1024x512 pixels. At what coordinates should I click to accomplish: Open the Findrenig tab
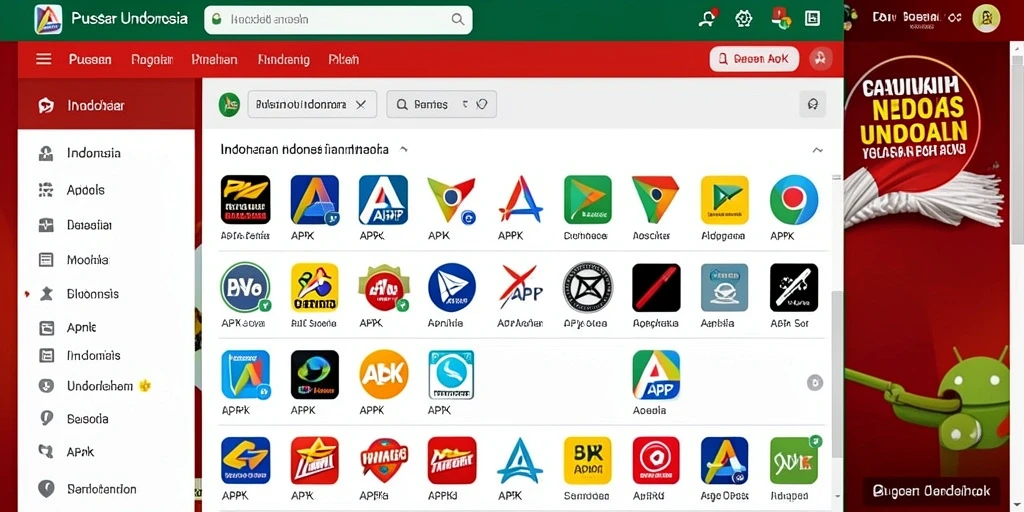click(x=283, y=59)
